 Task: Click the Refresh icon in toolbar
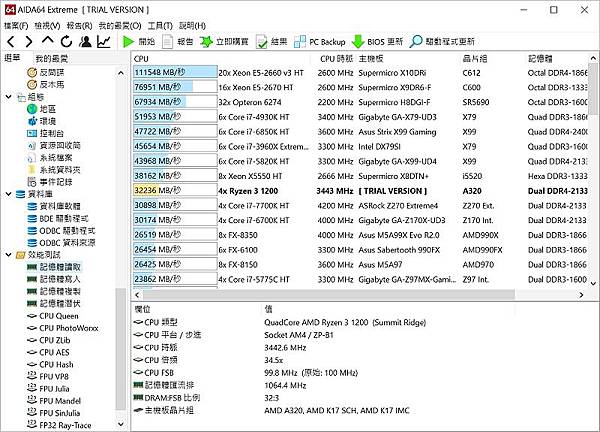[66, 41]
